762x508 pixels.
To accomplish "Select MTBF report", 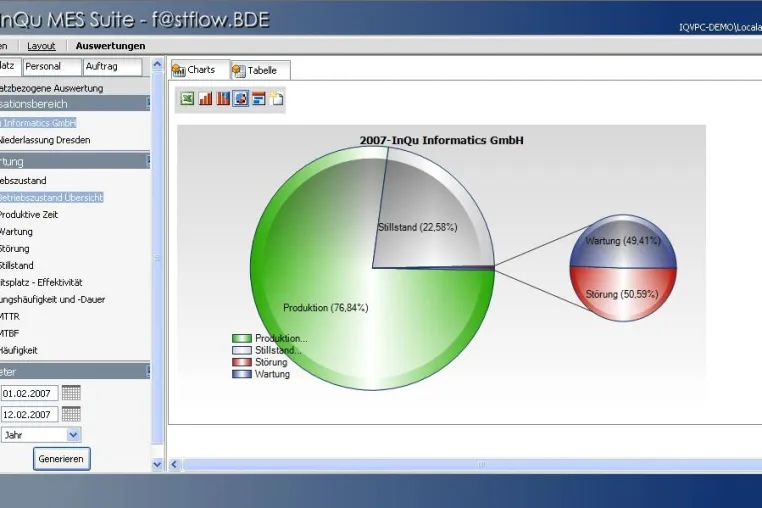I will (x=9, y=333).
